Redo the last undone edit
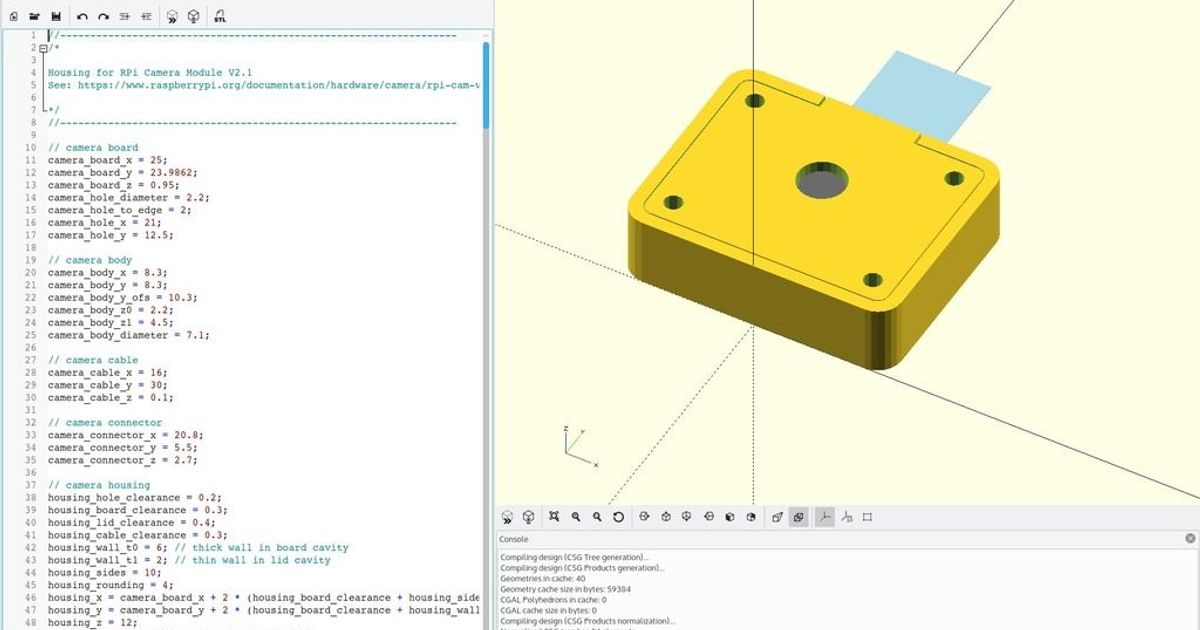This screenshot has width=1200, height=630. (x=104, y=17)
